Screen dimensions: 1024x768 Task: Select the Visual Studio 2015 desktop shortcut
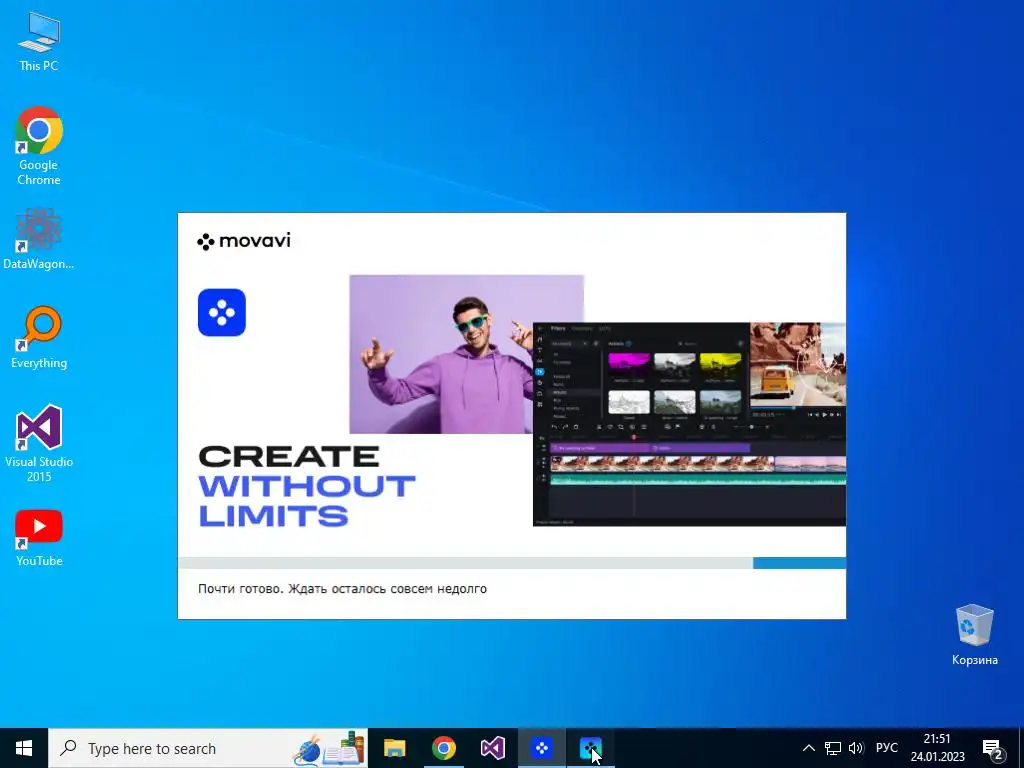coord(39,443)
